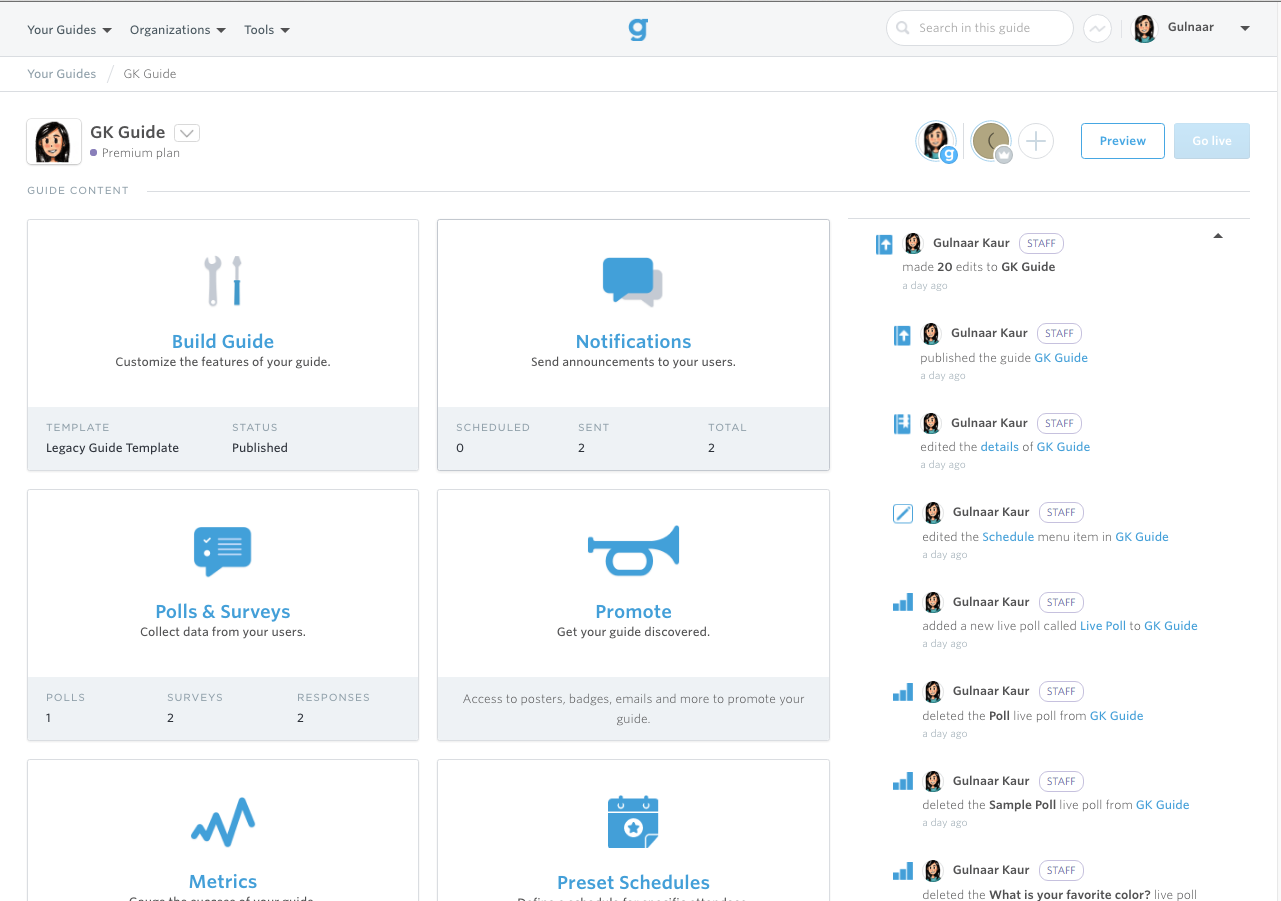Click the Guidebook logo in the header
The image size is (1281, 901).
[638, 29]
